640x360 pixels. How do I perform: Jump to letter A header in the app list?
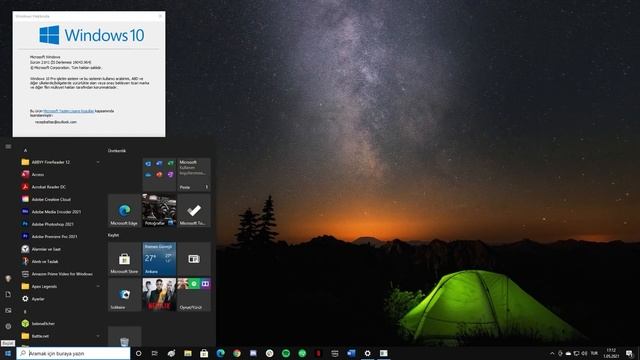click(x=25, y=151)
